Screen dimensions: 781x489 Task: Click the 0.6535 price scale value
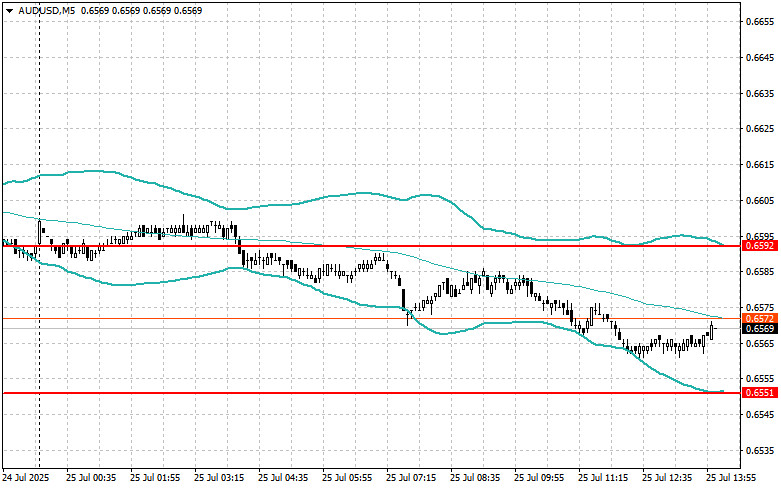[760, 451]
